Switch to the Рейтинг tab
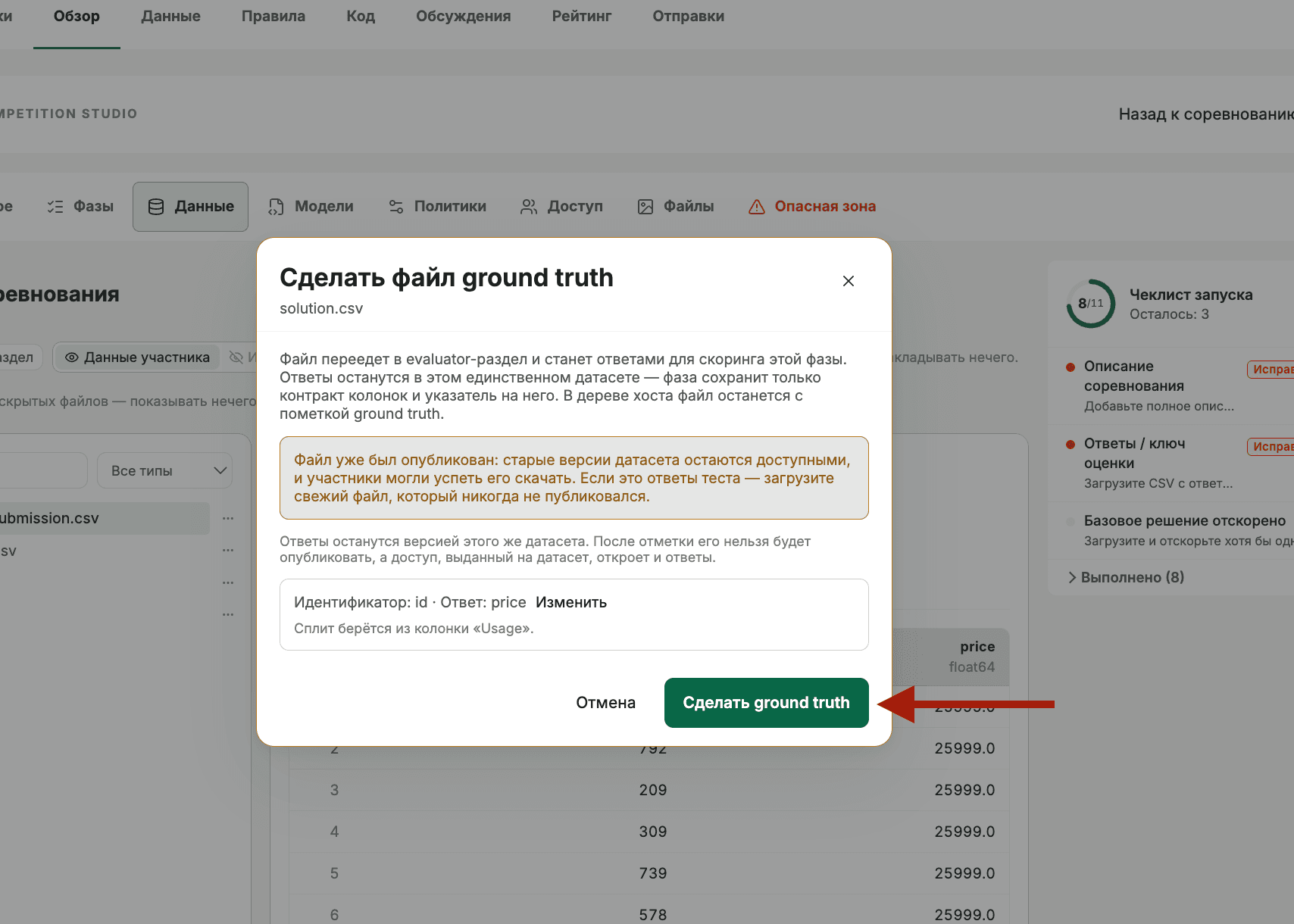 582,17
